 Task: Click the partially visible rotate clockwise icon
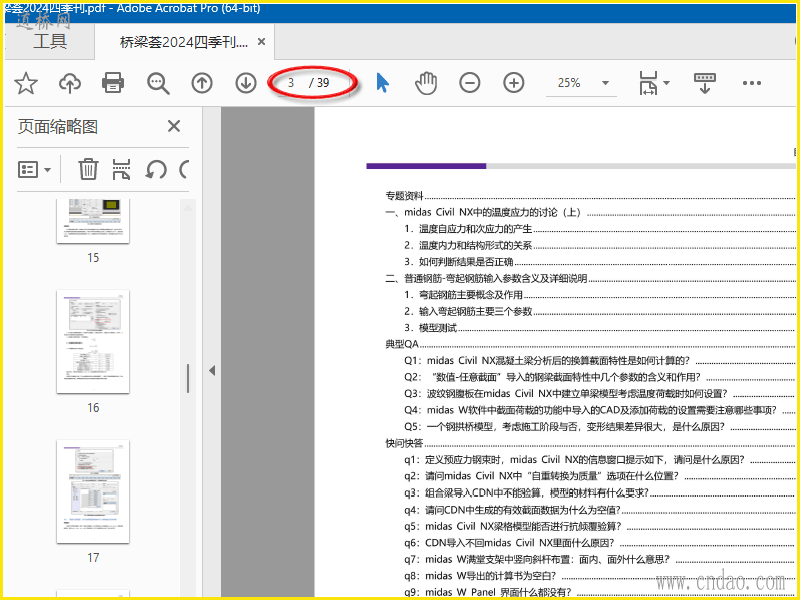(x=184, y=169)
